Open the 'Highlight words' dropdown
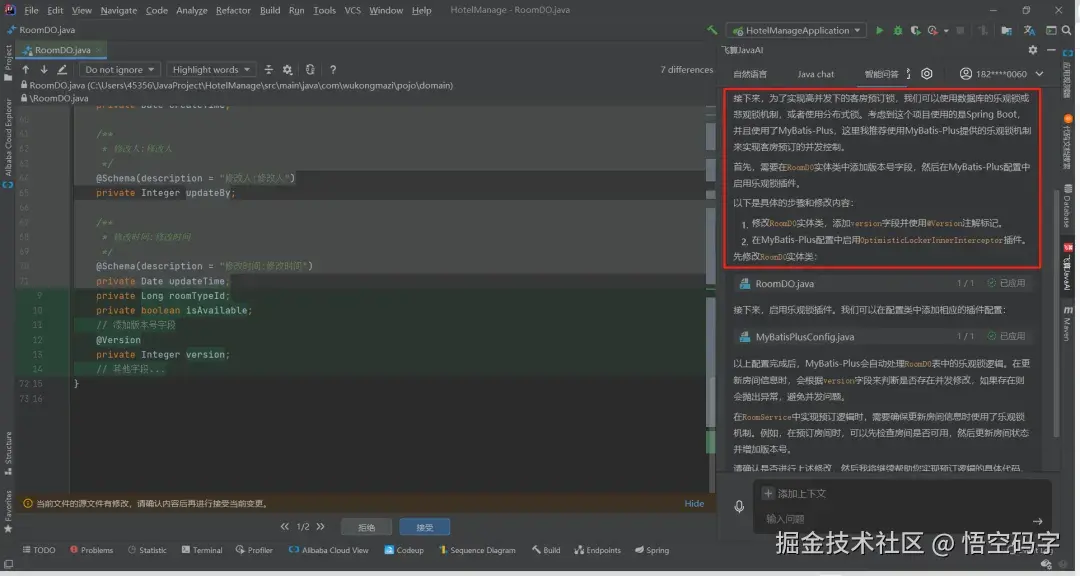The image size is (1080, 576). click(x=211, y=70)
